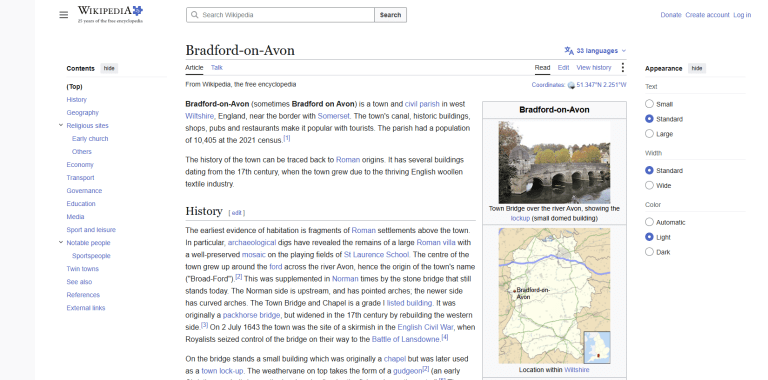Open the civil parish link

pyautogui.click(x=422, y=104)
